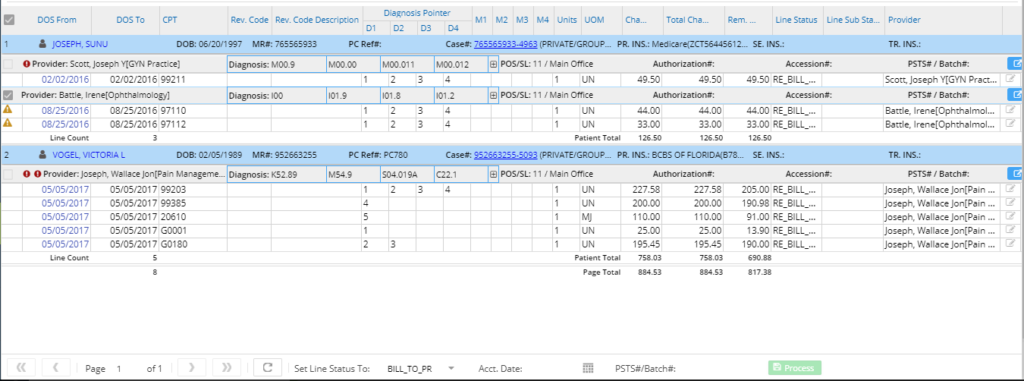
Task: Click diagnosis cell M00.9
Action: point(276,64)
